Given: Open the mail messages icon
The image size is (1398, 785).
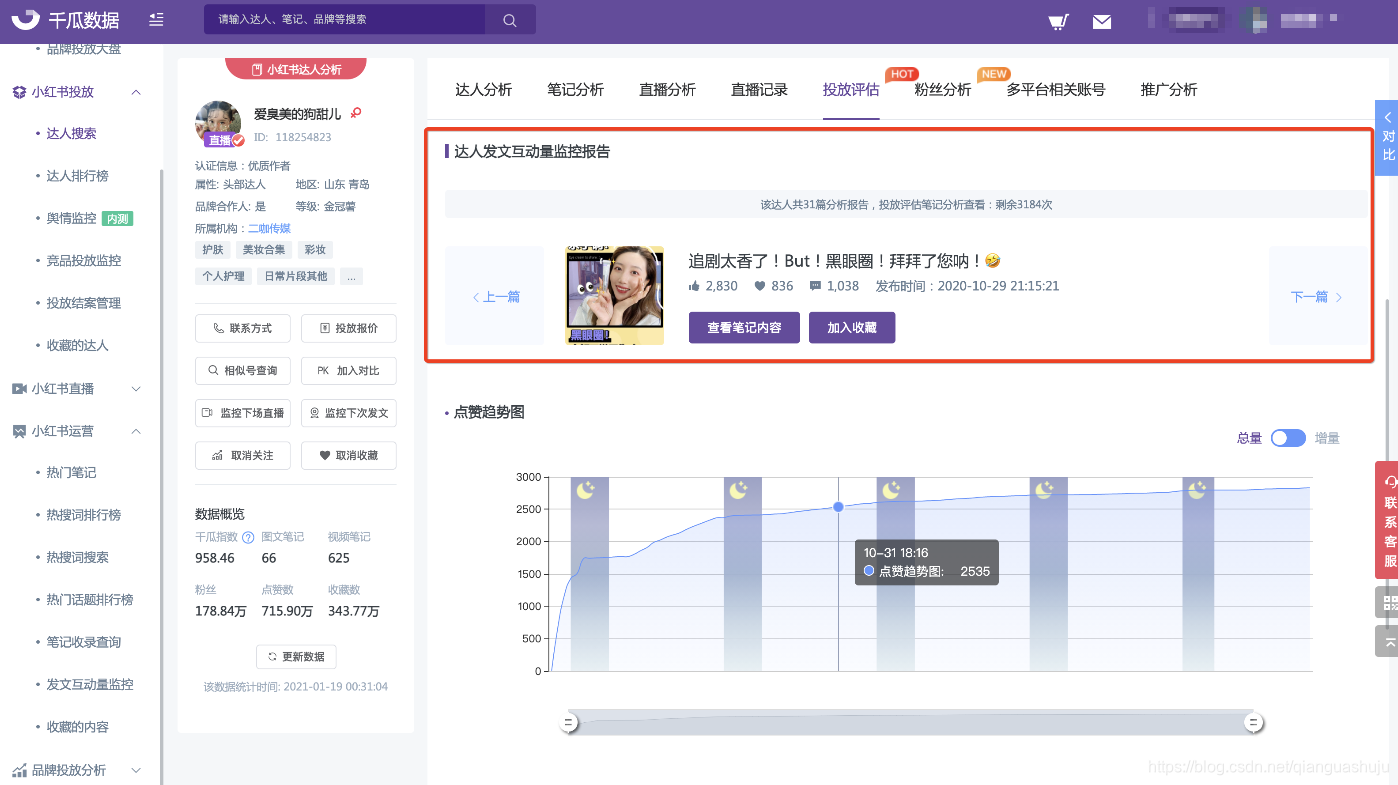Looking at the screenshot, I should [1102, 21].
